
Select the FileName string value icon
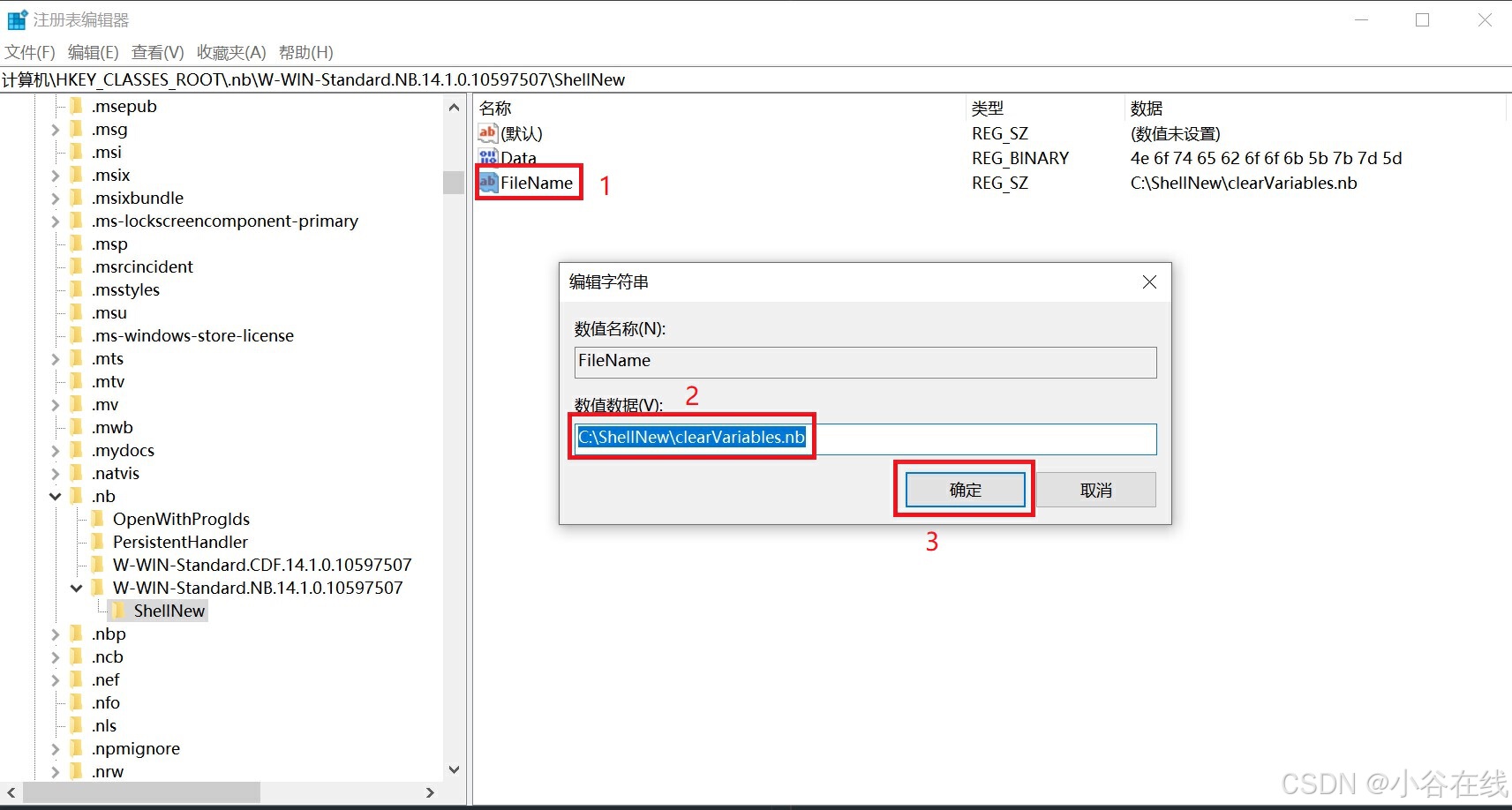coord(488,183)
